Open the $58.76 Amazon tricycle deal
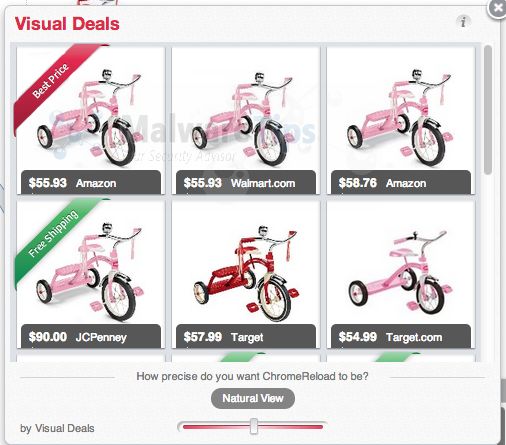 (401, 121)
